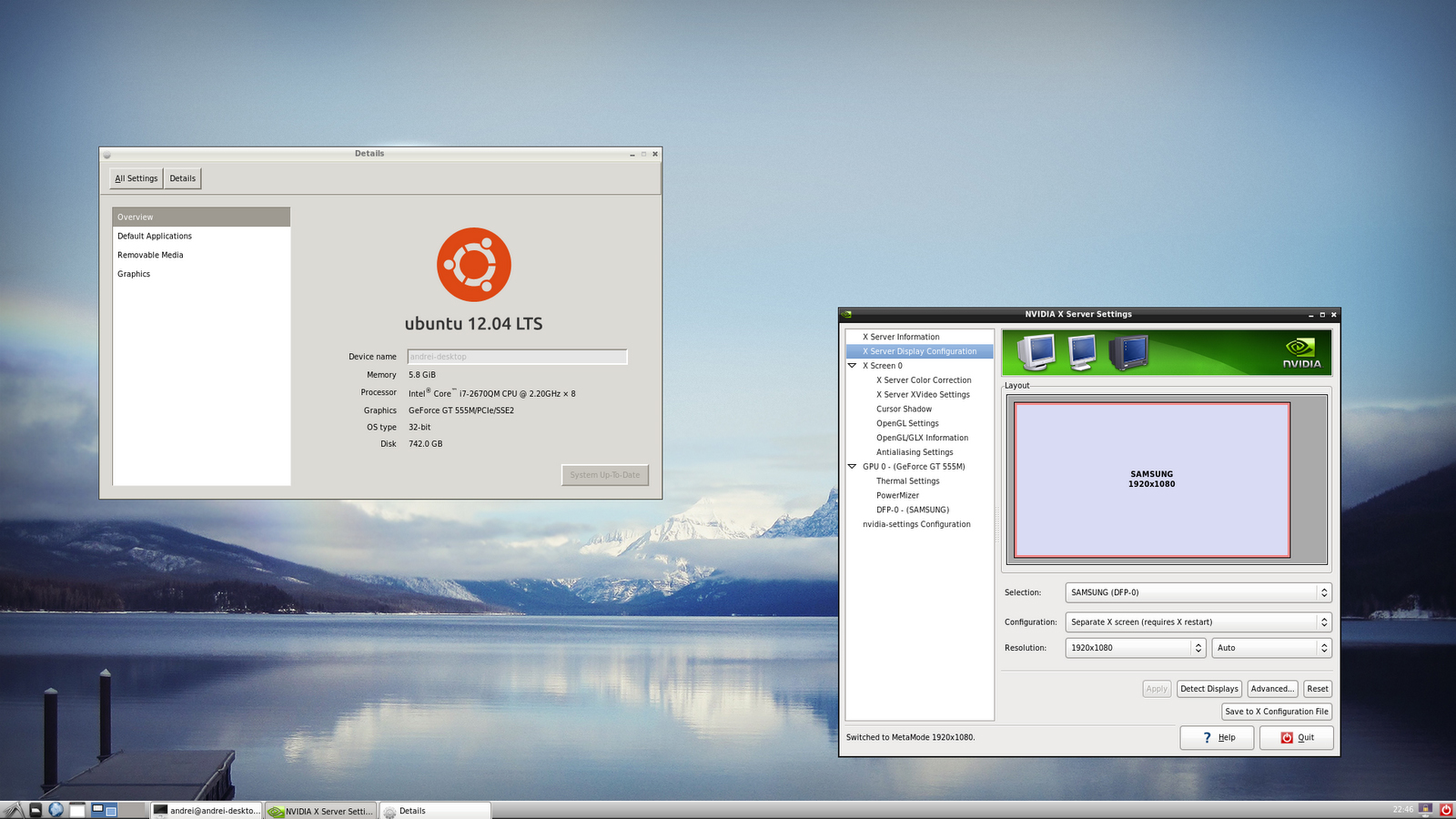Click the Quit button
The height and width of the screenshot is (819, 1456).
1297,737
